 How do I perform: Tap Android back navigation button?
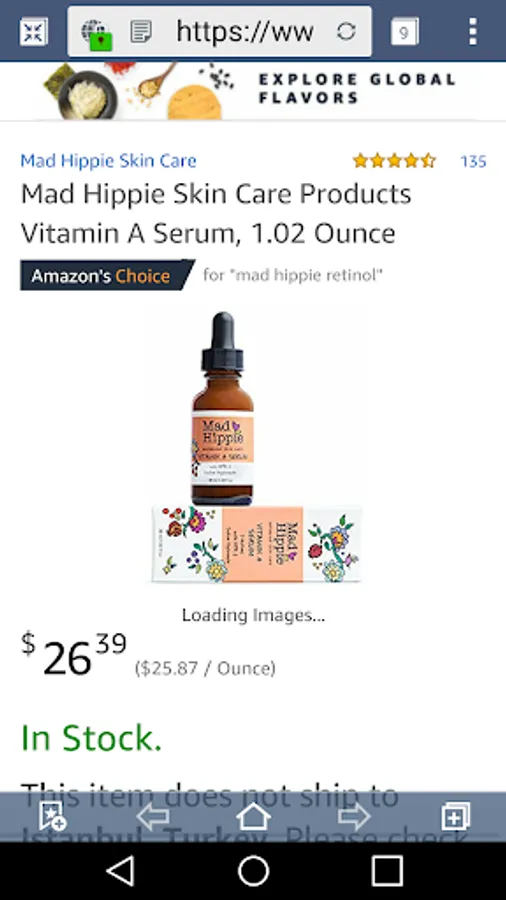[121, 871]
